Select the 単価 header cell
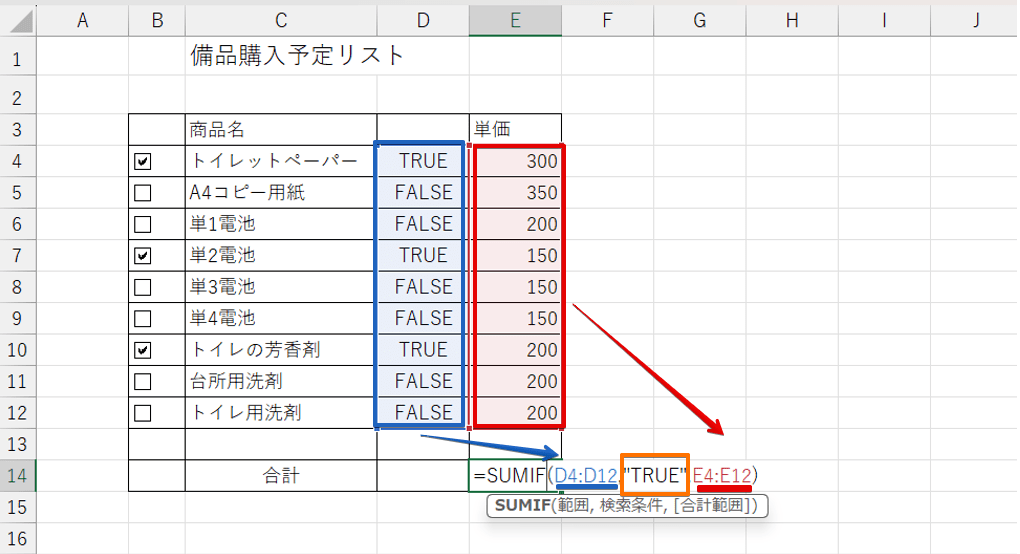 [515, 129]
